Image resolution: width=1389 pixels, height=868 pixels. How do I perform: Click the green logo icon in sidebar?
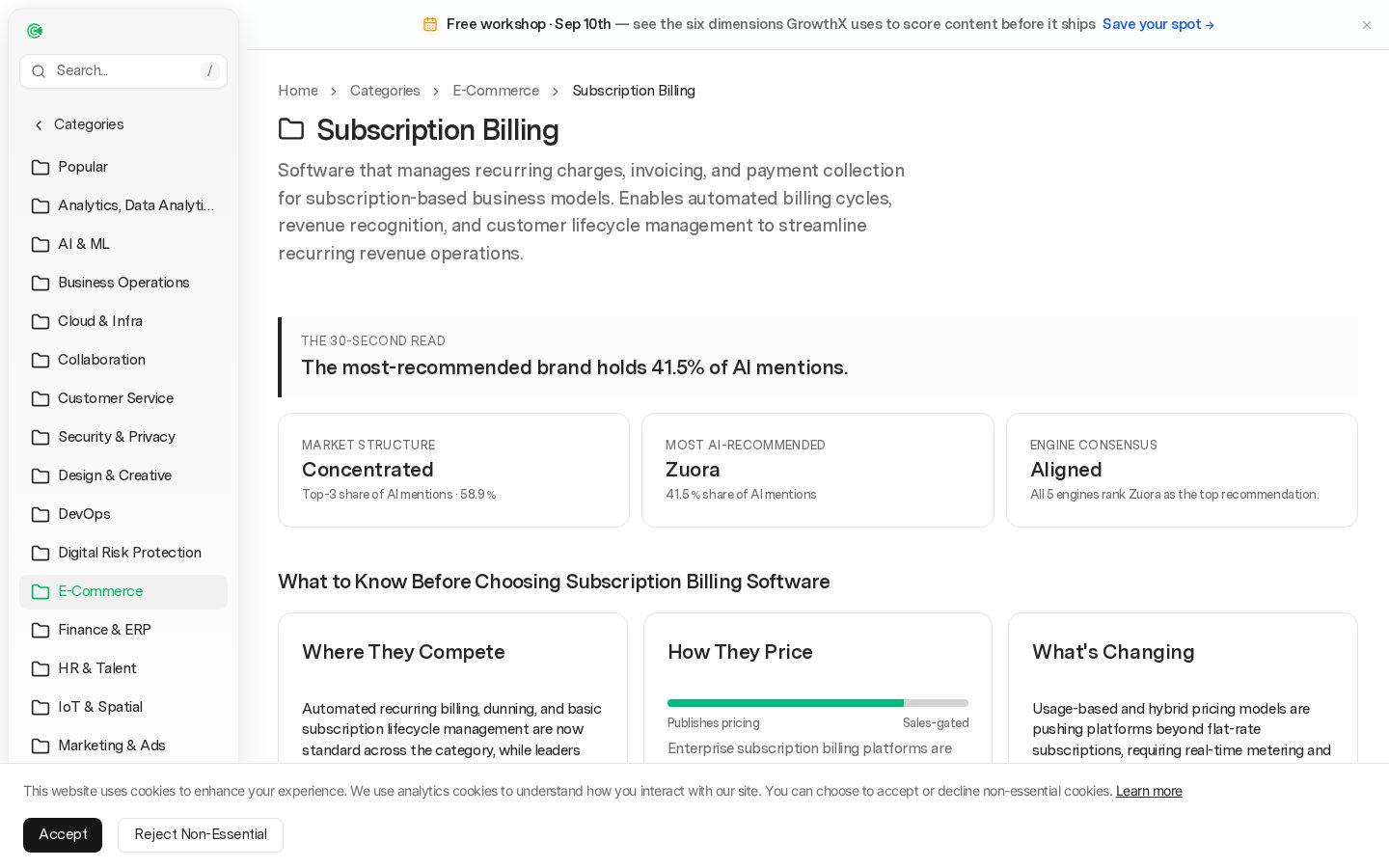tap(35, 31)
